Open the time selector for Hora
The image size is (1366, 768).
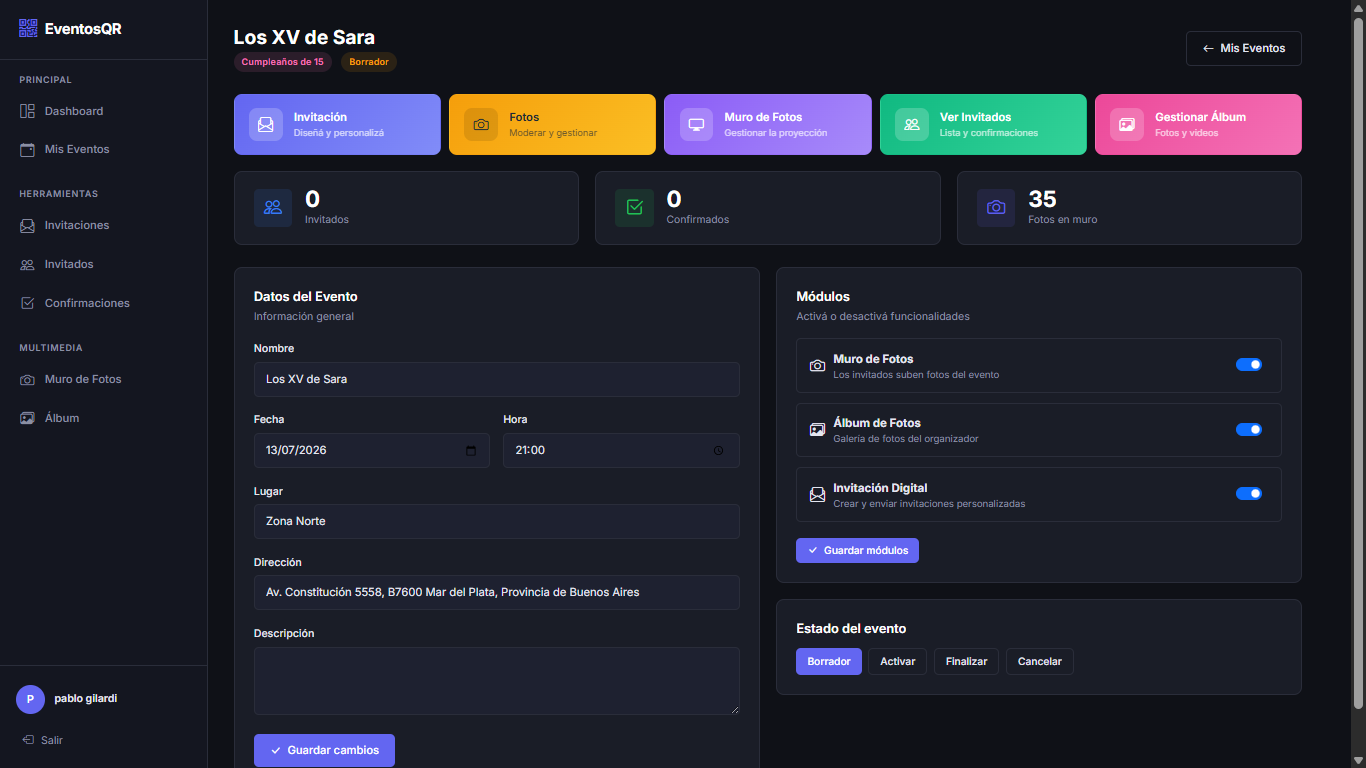(718, 450)
